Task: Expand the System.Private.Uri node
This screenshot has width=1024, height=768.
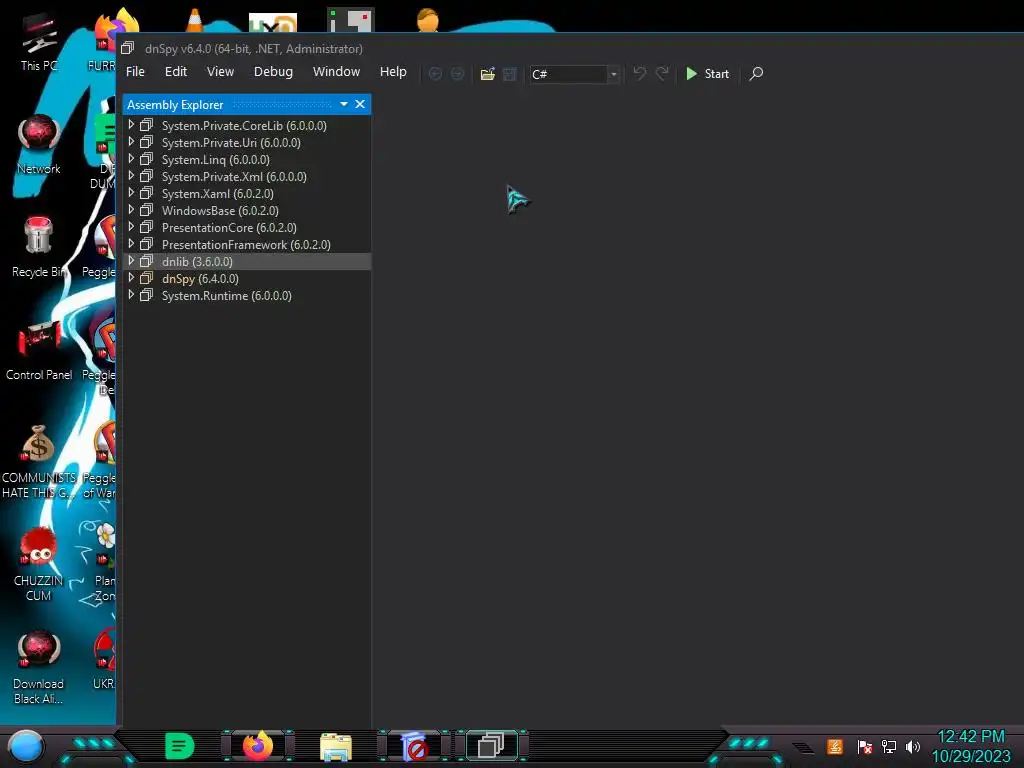Action: (x=131, y=142)
